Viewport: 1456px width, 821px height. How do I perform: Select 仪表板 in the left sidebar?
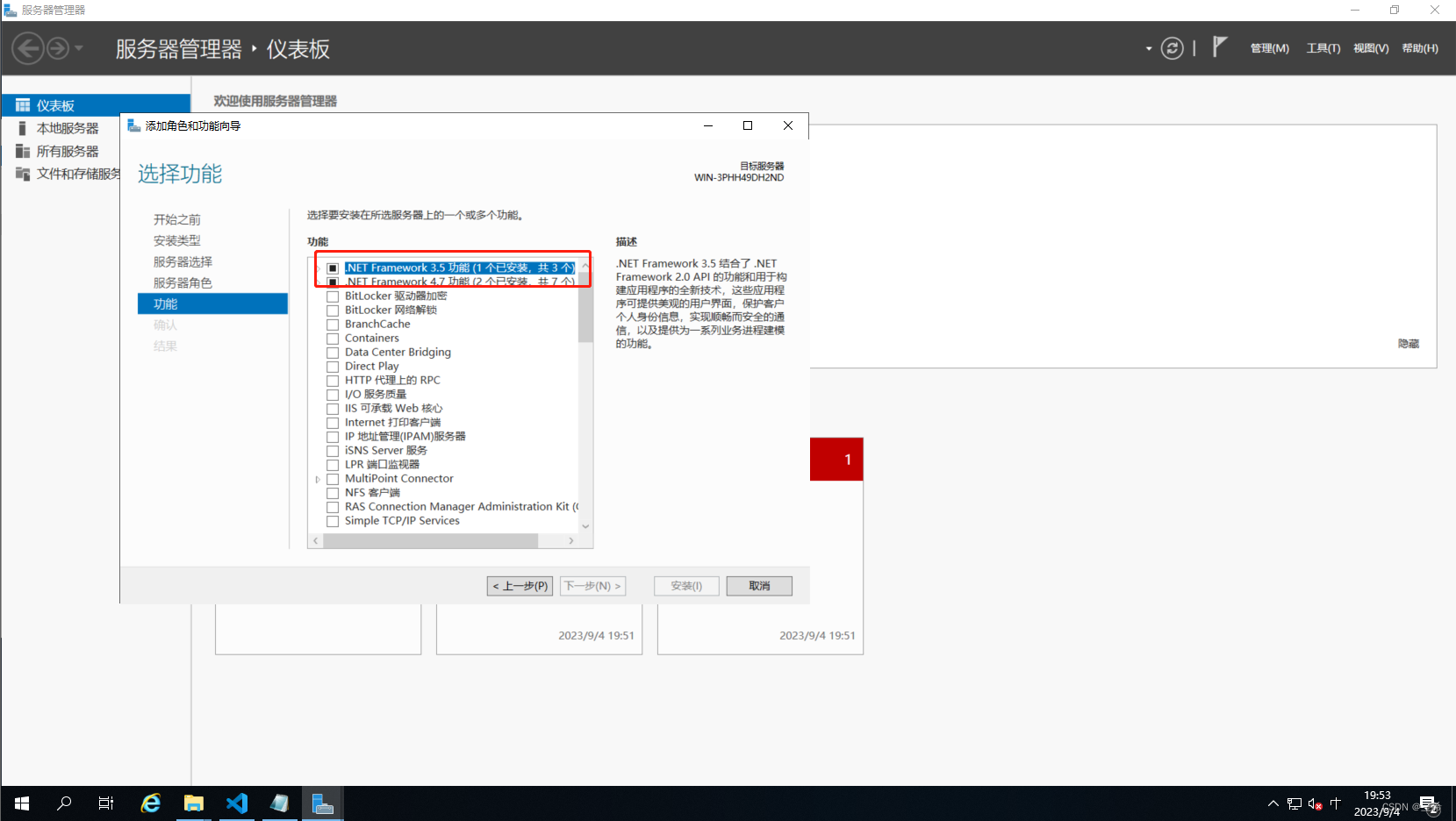tap(96, 105)
